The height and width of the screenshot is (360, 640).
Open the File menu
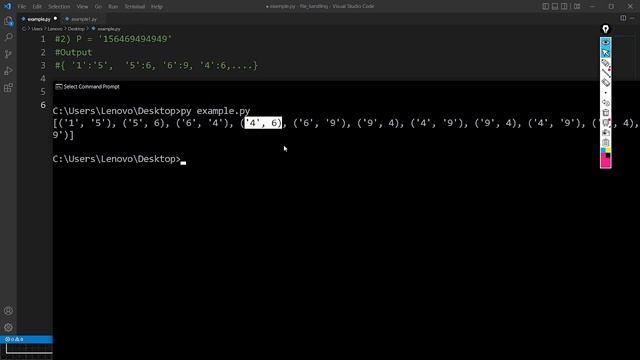[22, 7]
